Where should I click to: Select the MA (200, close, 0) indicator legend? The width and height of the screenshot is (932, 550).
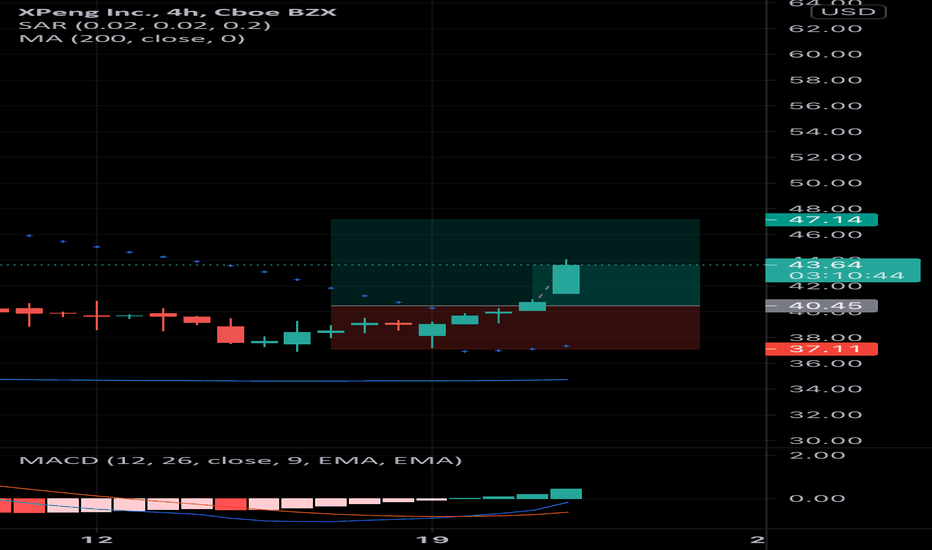[132, 39]
